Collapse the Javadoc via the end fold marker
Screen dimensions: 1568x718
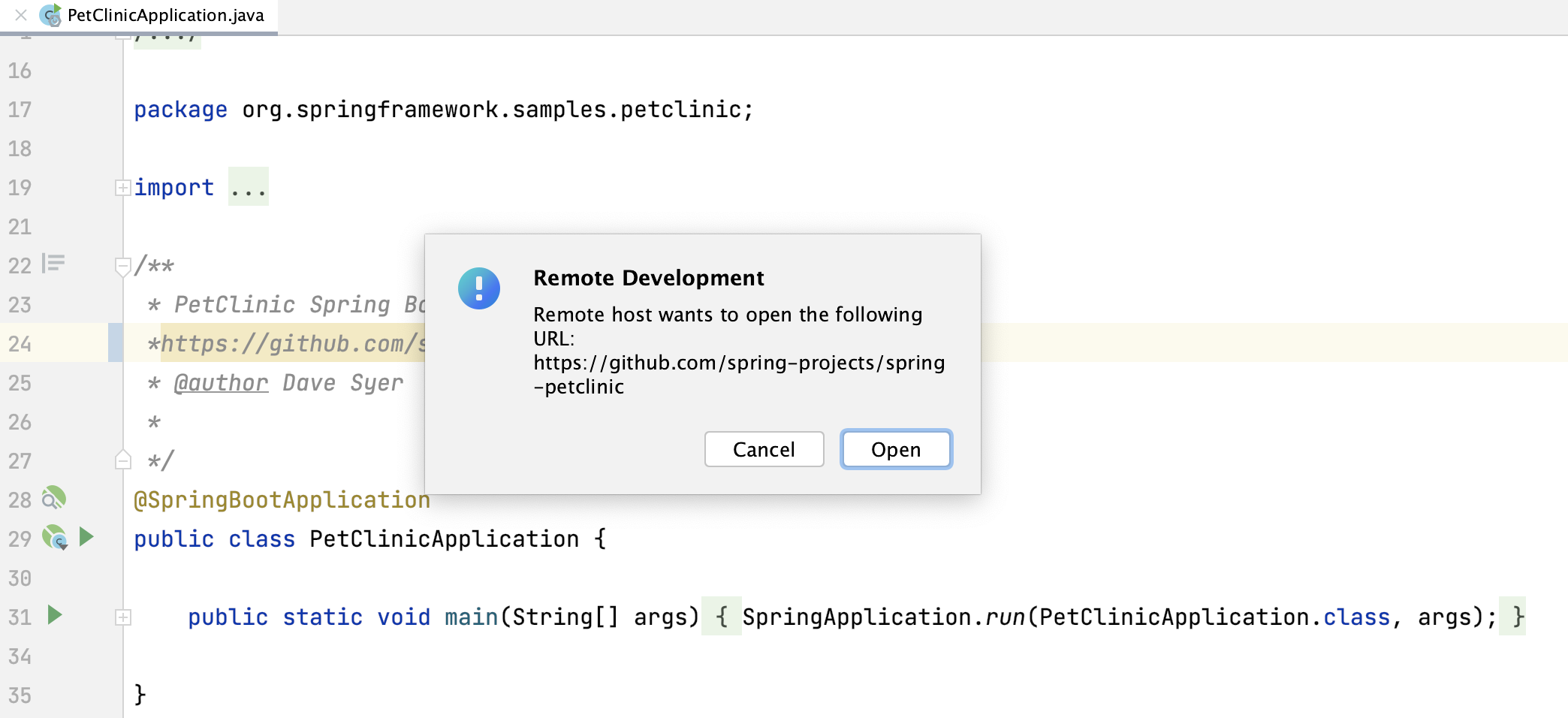[x=122, y=460]
